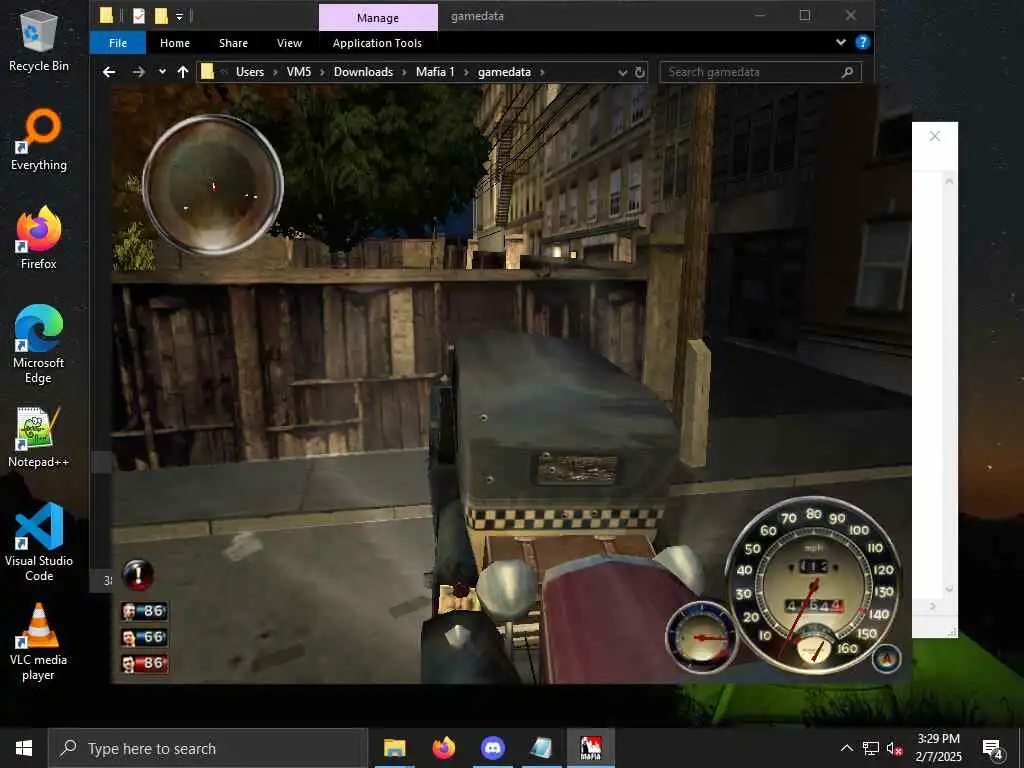Image resolution: width=1024 pixels, height=768 pixels.
Task: Click the compass icon beside the speedometer
Action: (886, 659)
